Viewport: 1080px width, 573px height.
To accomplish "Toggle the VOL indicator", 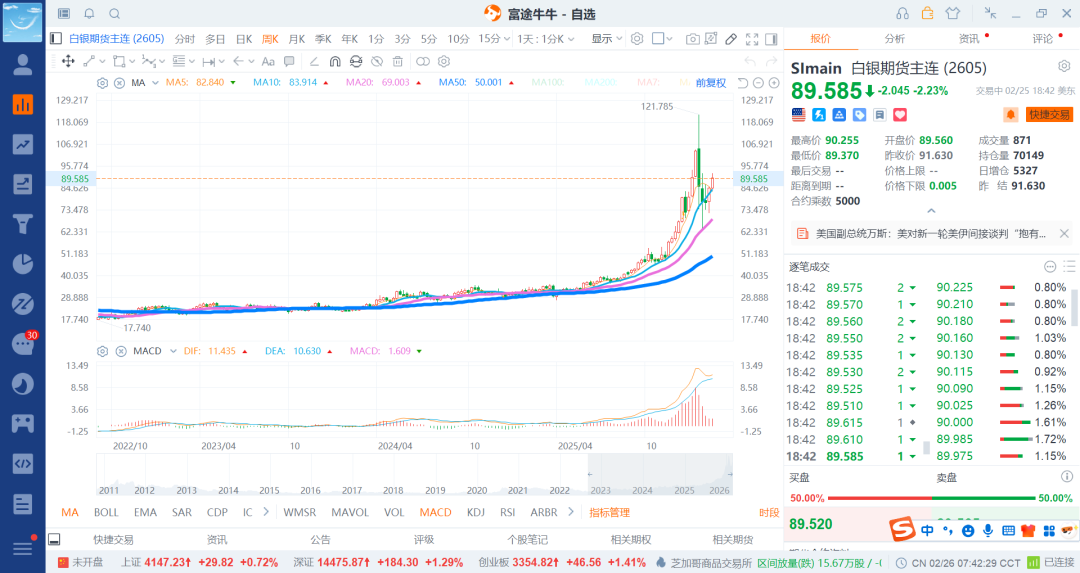I will click(394, 512).
